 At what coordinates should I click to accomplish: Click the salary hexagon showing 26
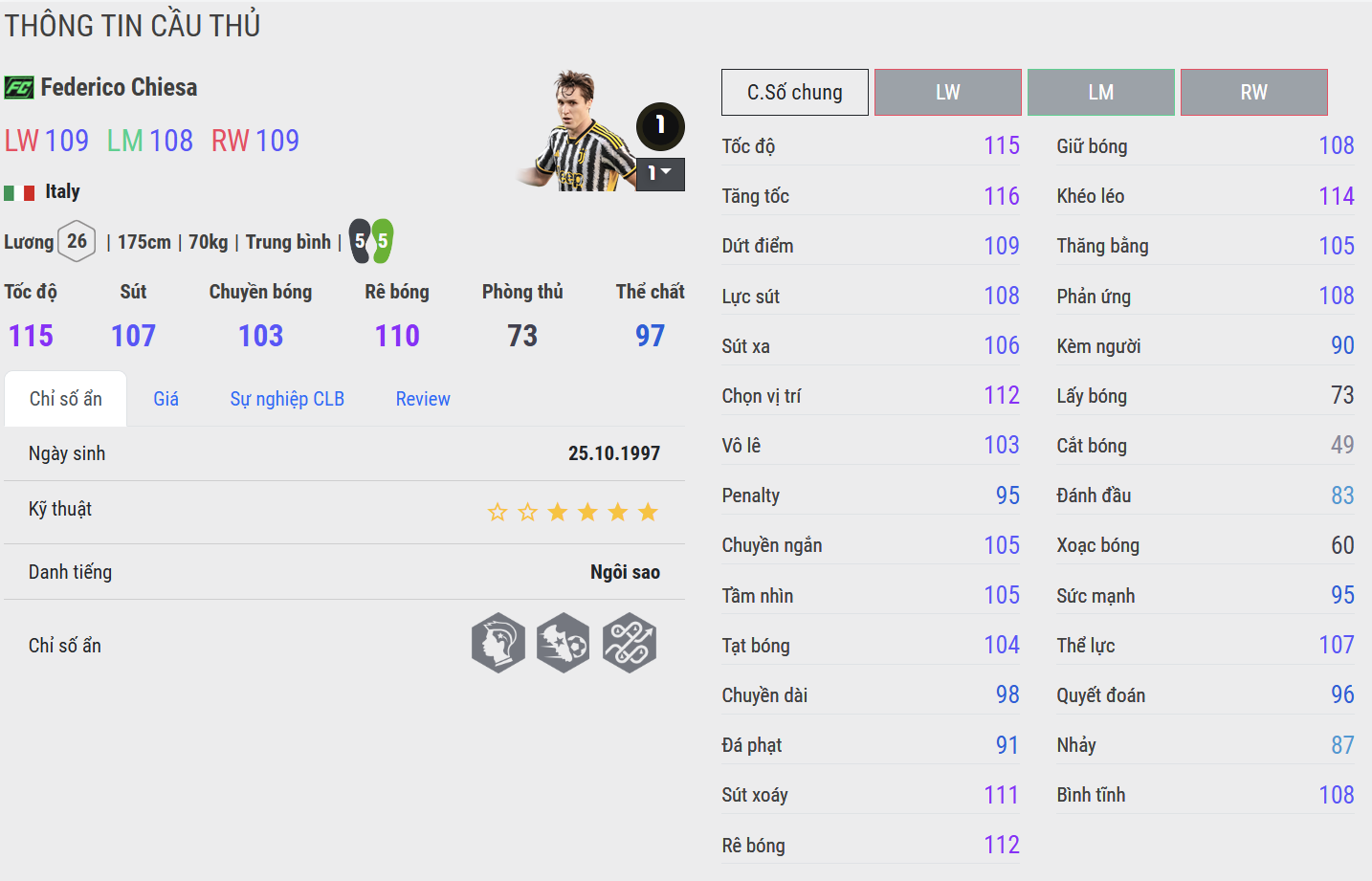point(77,241)
